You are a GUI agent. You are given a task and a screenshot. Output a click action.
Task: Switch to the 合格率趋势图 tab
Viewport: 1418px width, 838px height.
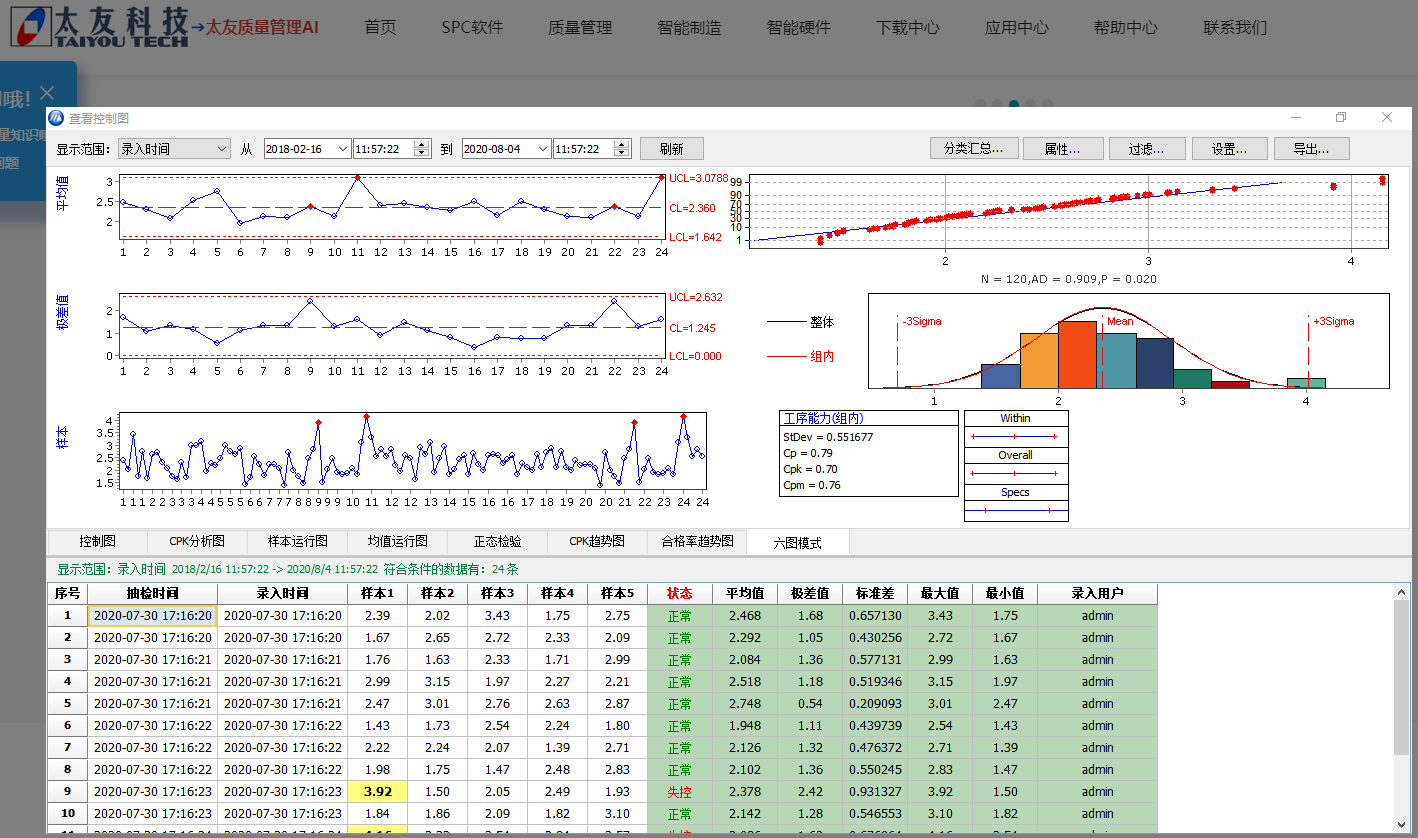pos(697,541)
